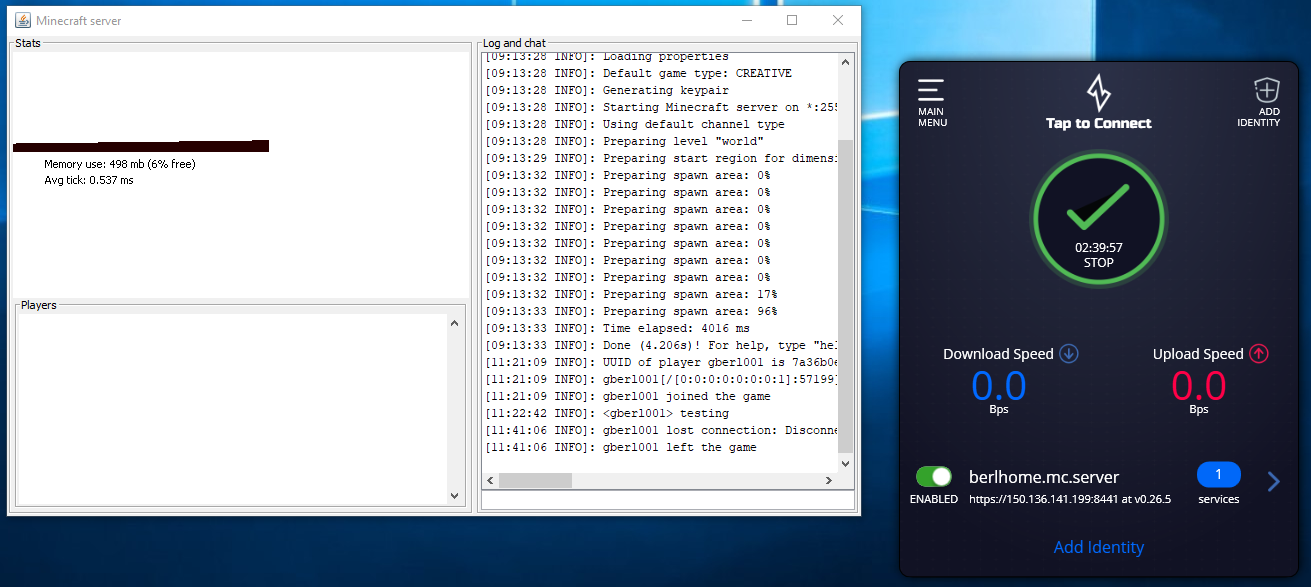Click log scroll down arrow
The height and width of the screenshot is (587, 1311).
coord(846,463)
